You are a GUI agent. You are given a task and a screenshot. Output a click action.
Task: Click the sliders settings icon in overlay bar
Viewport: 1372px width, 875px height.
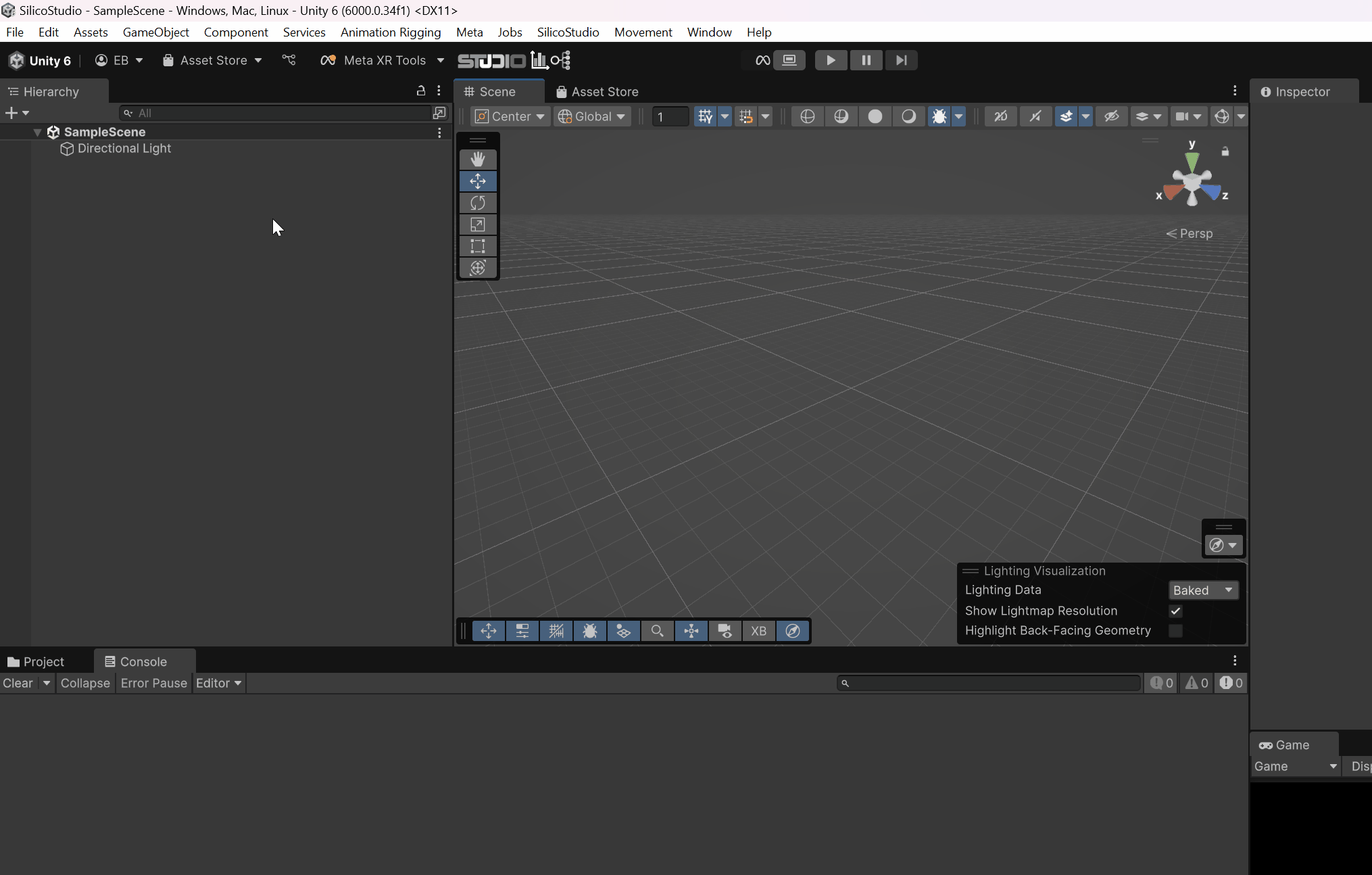click(522, 631)
